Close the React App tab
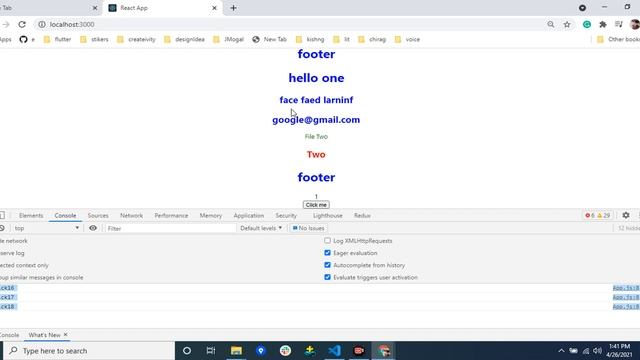Image resolution: width=640 pixels, height=360 pixels. [x=214, y=8]
